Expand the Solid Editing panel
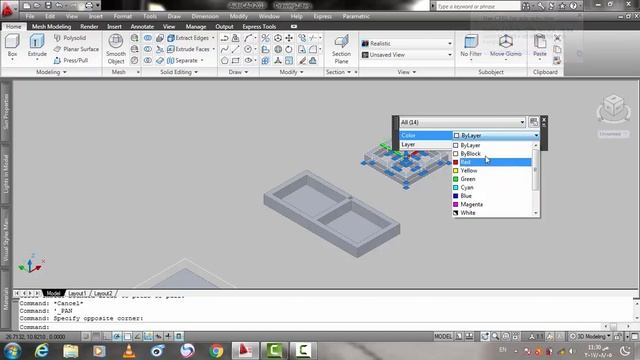The image size is (640, 360). click(x=179, y=72)
